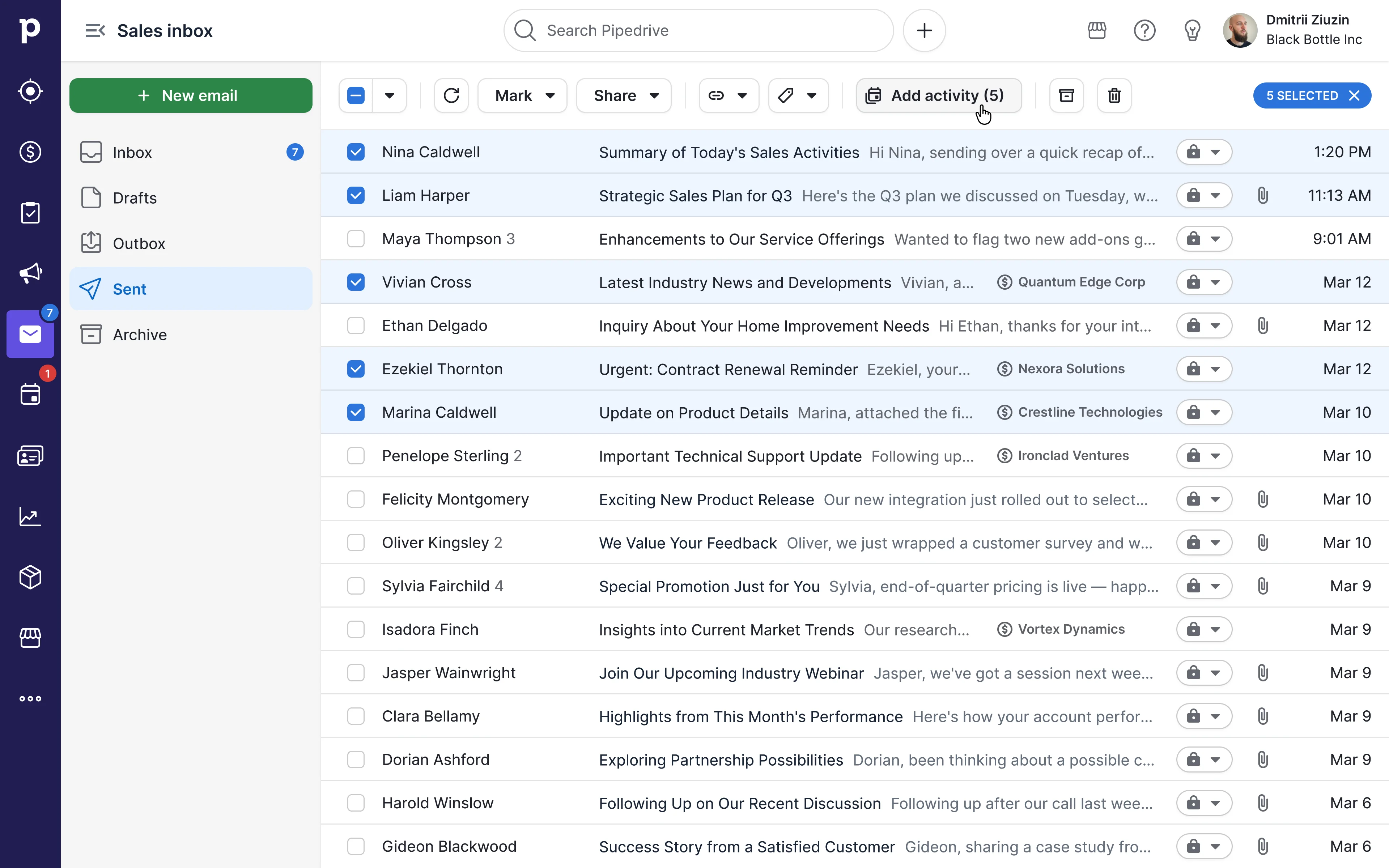
Task: Open Activities calendar sidebar icon
Action: click(x=30, y=395)
